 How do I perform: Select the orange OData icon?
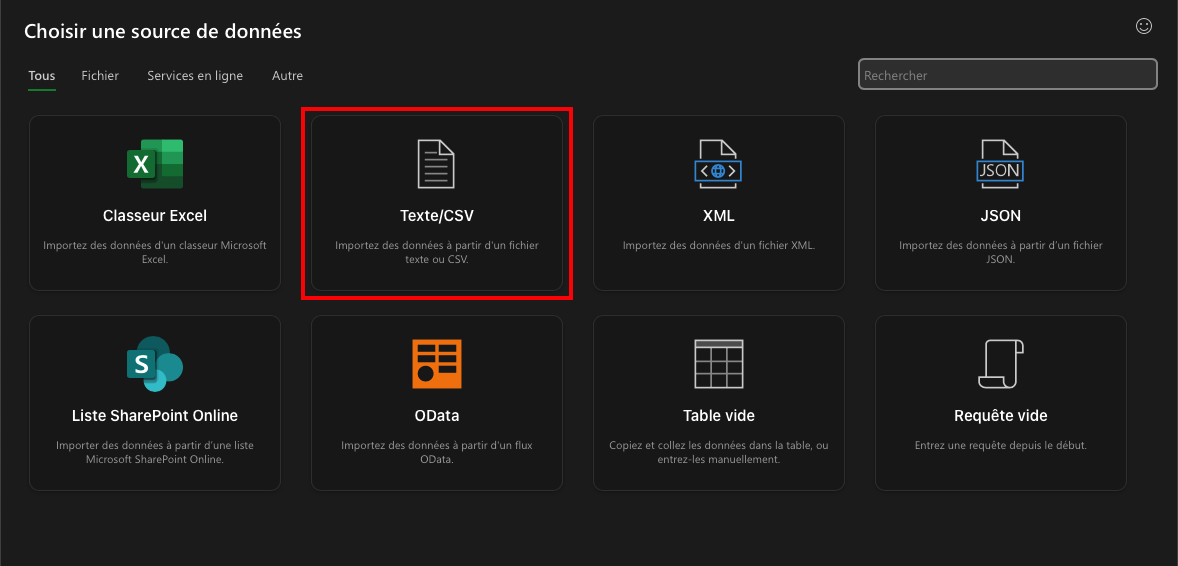[436, 364]
